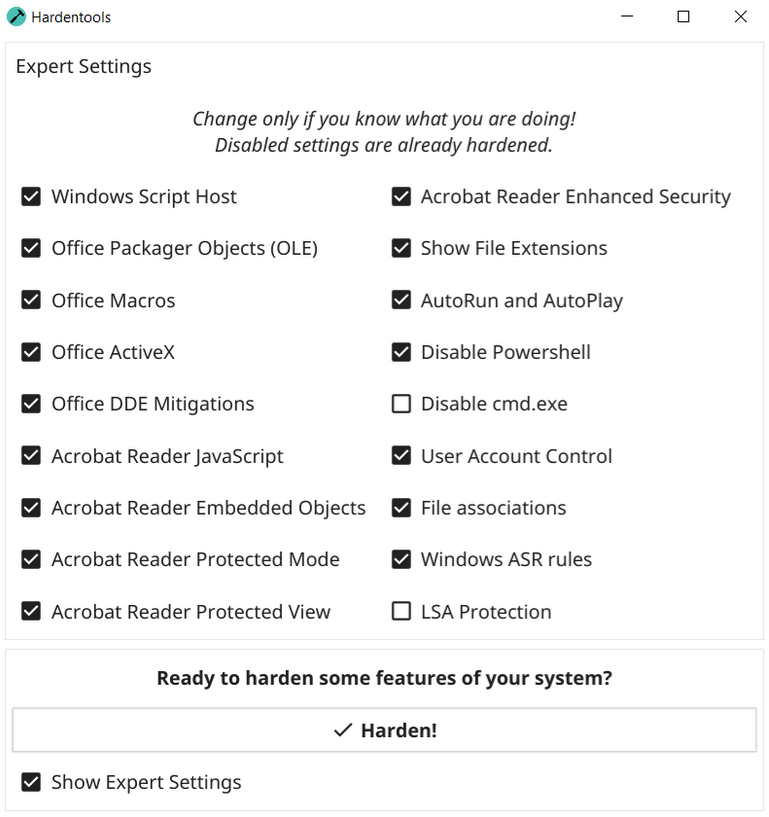The height and width of the screenshot is (817, 769).
Task: Enable Disable cmd.exe checkbox
Action: point(401,404)
